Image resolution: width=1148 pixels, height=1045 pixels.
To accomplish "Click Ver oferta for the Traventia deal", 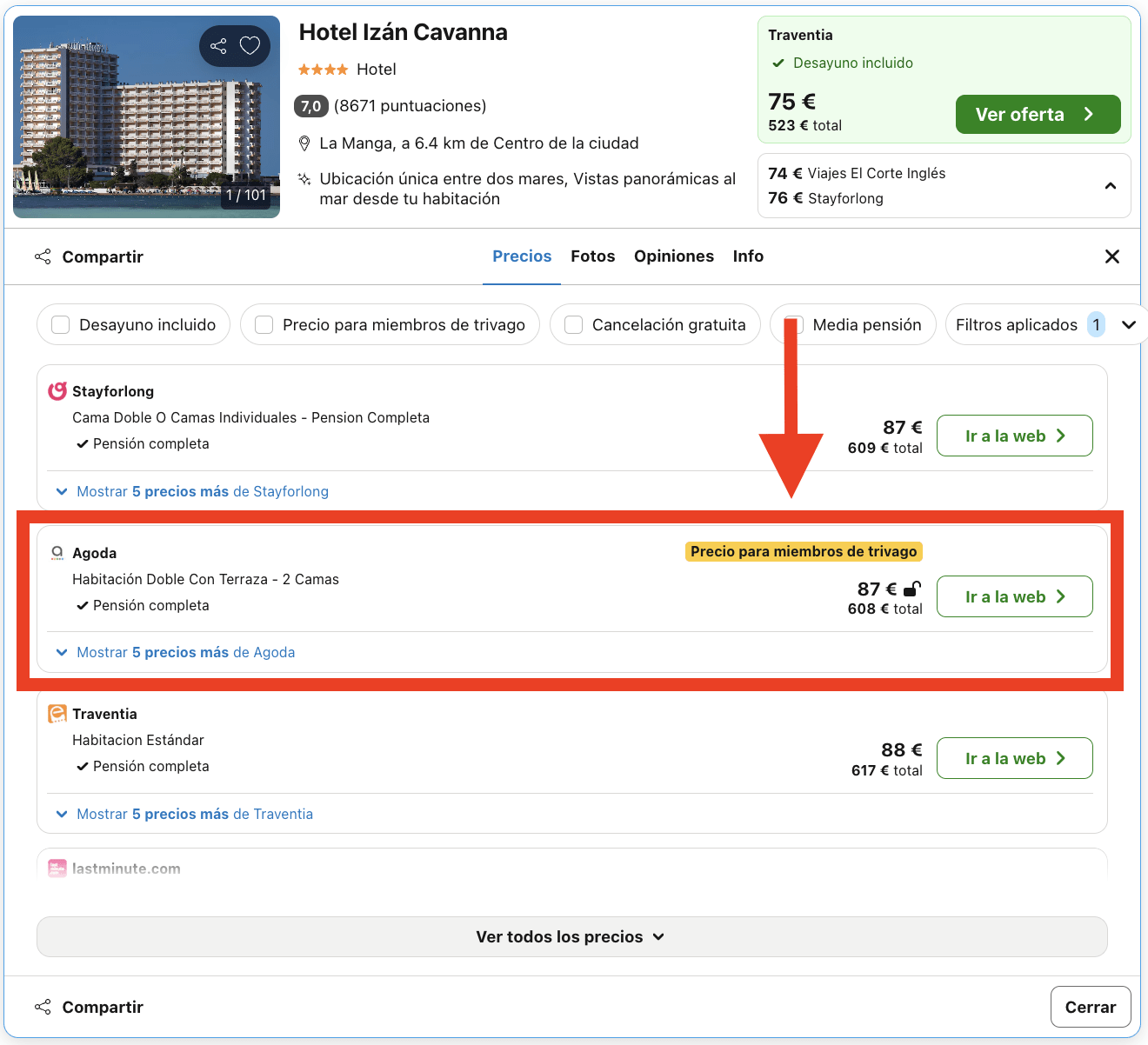I will pyautogui.click(x=1038, y=114).
